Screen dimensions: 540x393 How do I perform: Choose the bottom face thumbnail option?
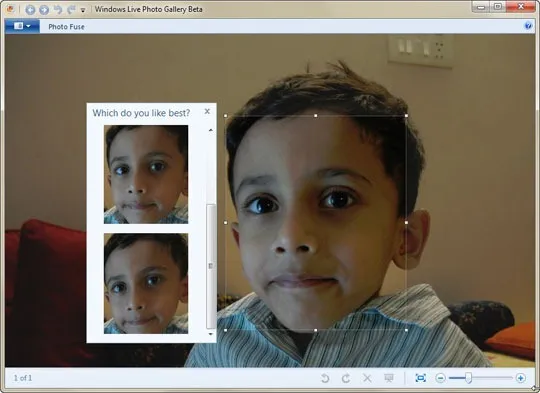coord(146,283)
